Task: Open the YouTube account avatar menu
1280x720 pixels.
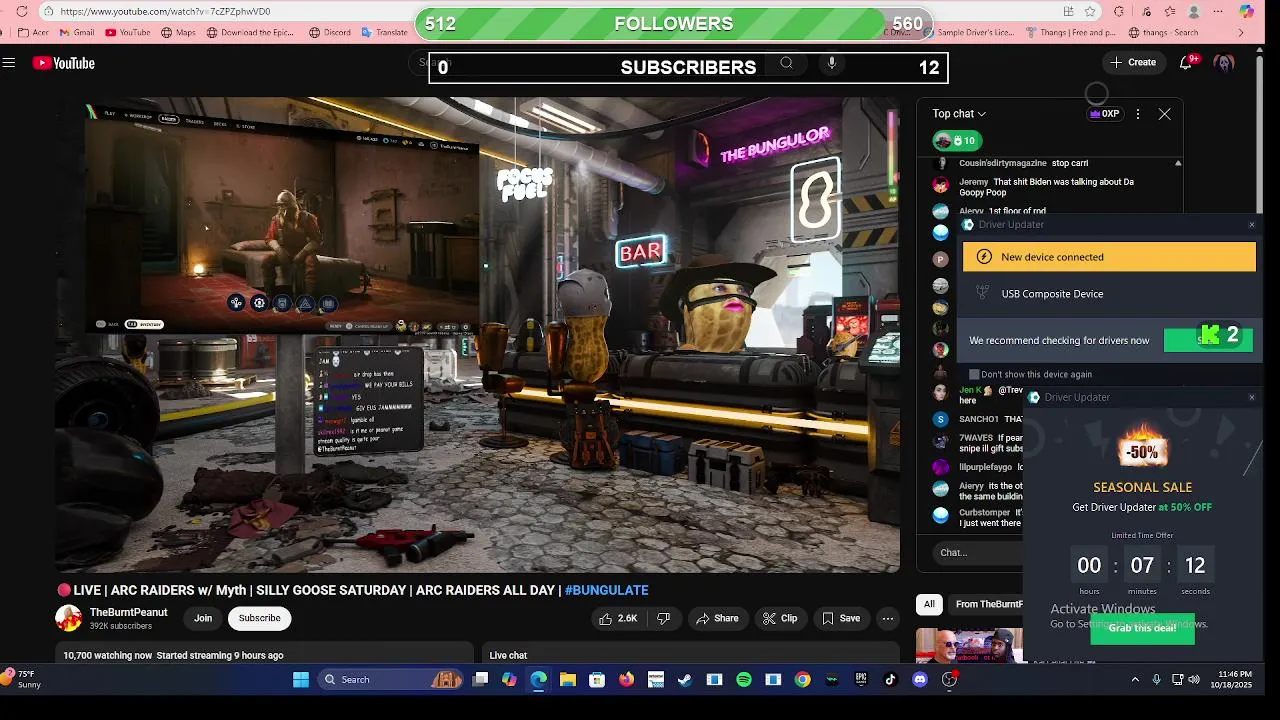Action: click(1224, 62)
